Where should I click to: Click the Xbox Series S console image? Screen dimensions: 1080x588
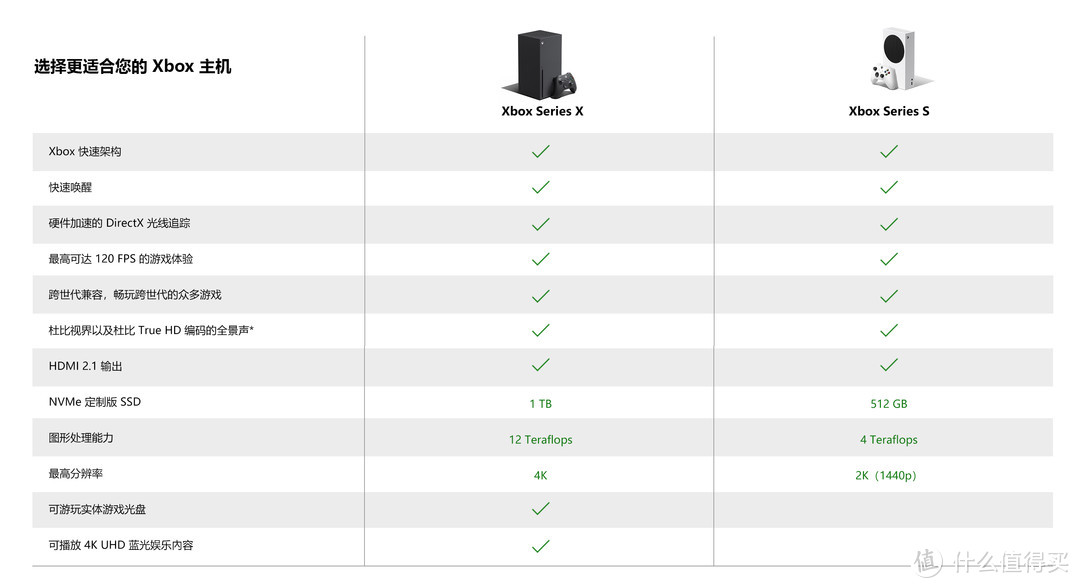899,59
